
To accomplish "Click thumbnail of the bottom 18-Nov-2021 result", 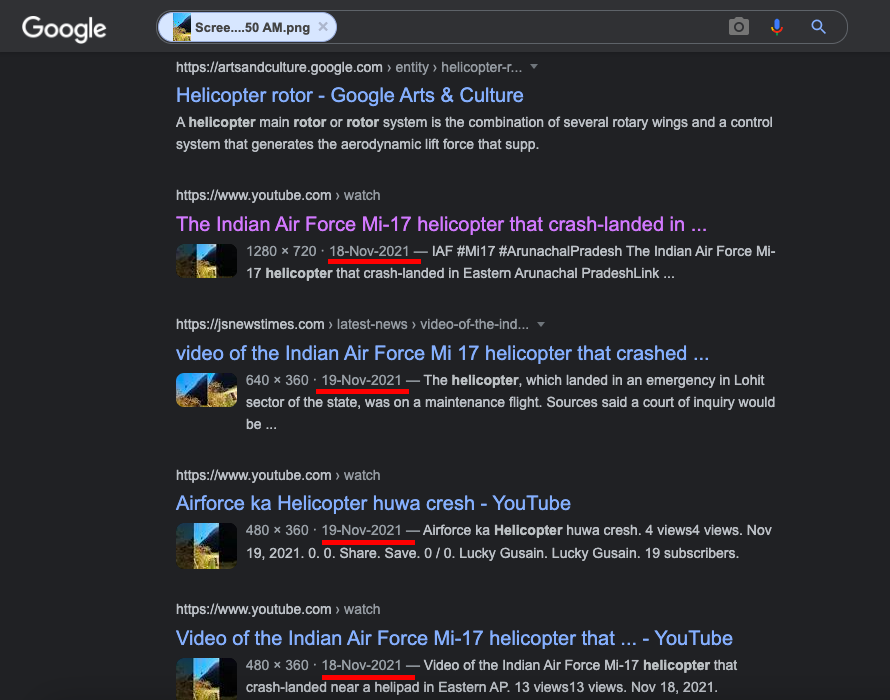I will tap(206, 676).
